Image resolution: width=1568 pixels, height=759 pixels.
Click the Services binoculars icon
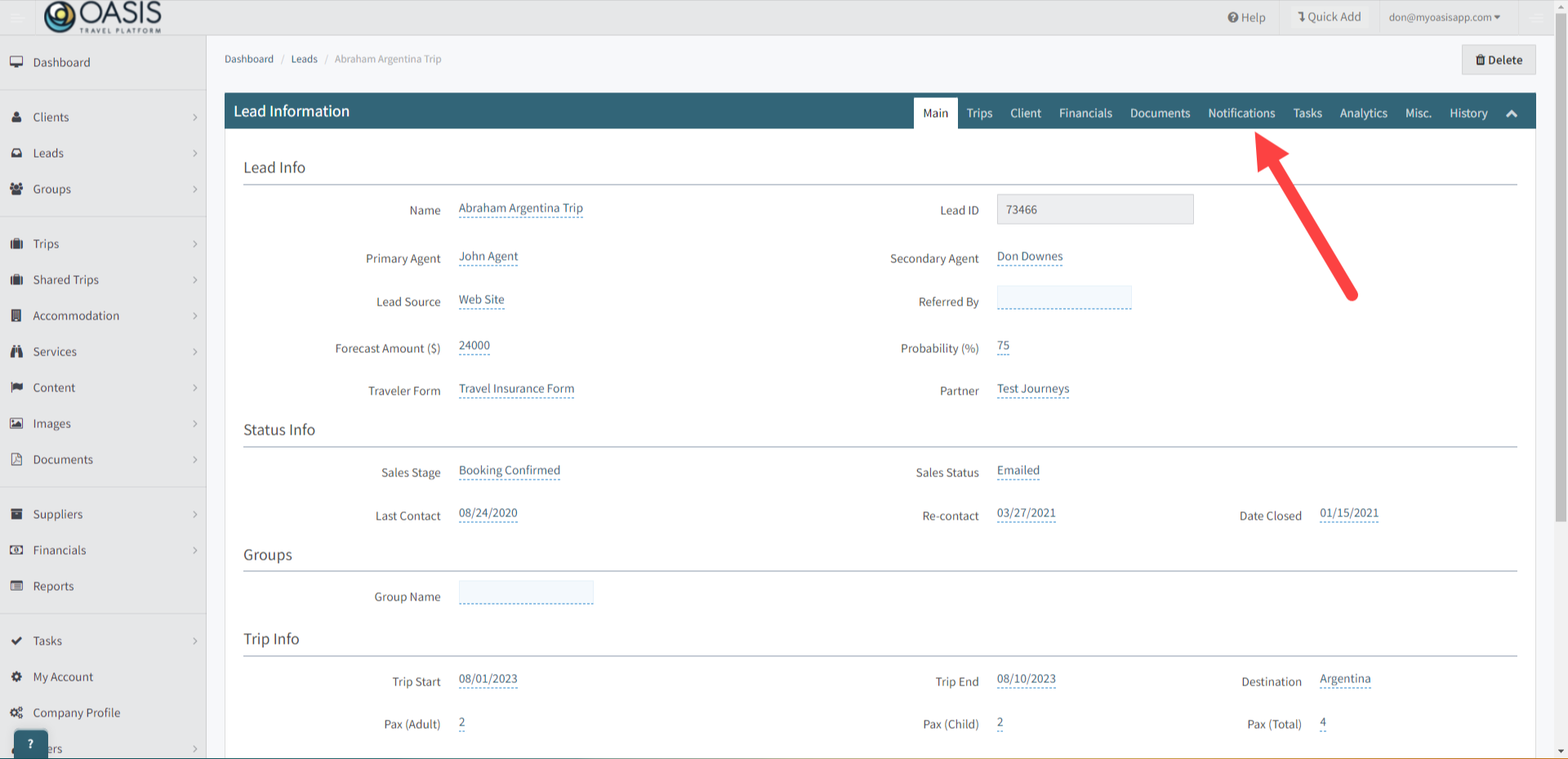pos(16,351)
